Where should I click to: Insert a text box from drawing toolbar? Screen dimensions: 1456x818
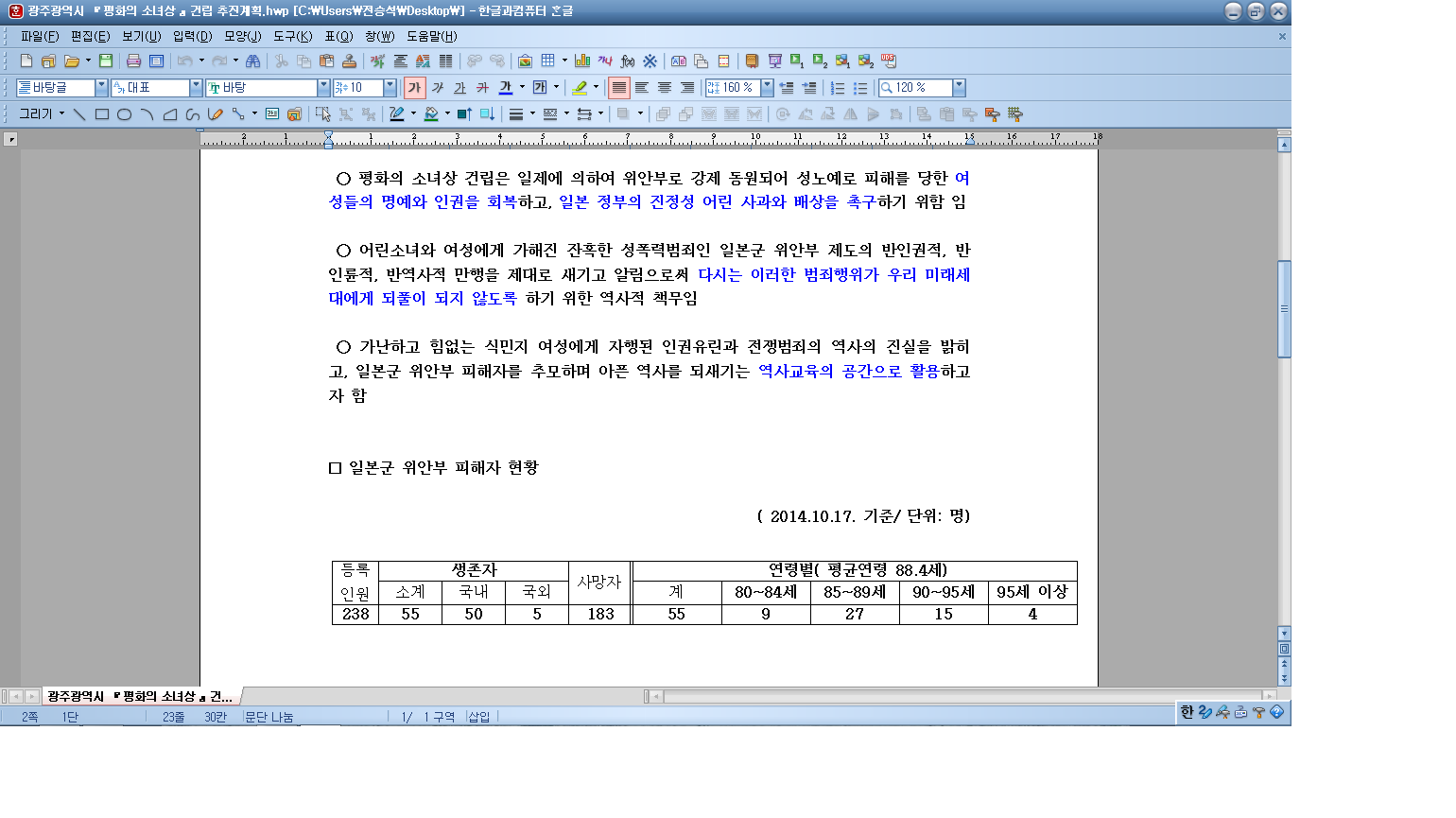pos(272,114)
